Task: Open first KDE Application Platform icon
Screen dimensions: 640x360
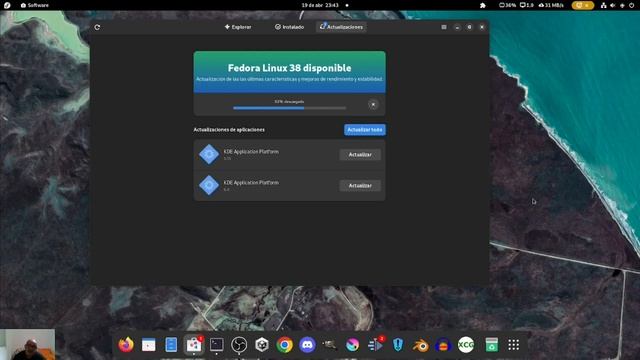Action: point(209,154)
